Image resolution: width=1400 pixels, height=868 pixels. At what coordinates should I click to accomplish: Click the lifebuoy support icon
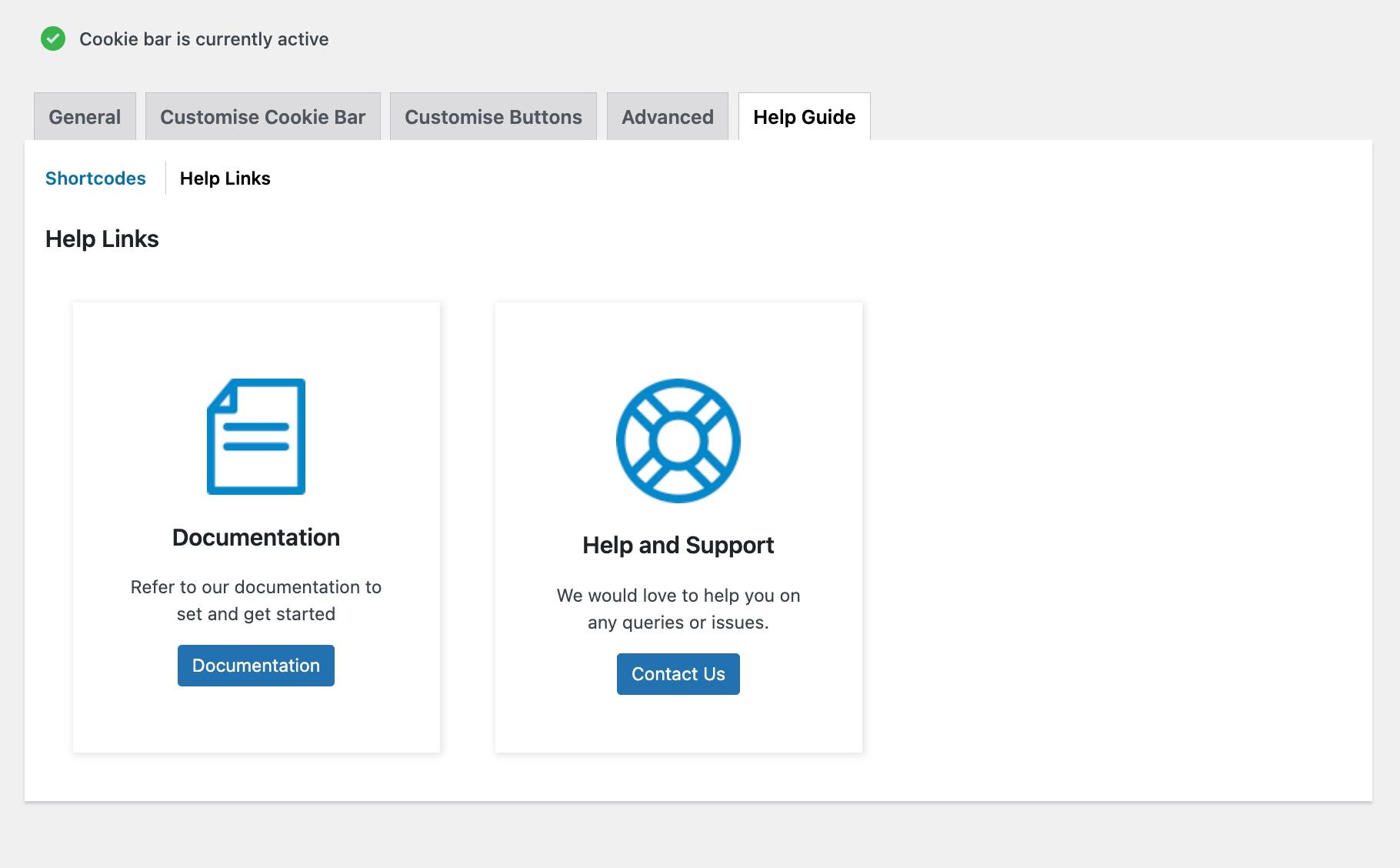tap(678, 441)
